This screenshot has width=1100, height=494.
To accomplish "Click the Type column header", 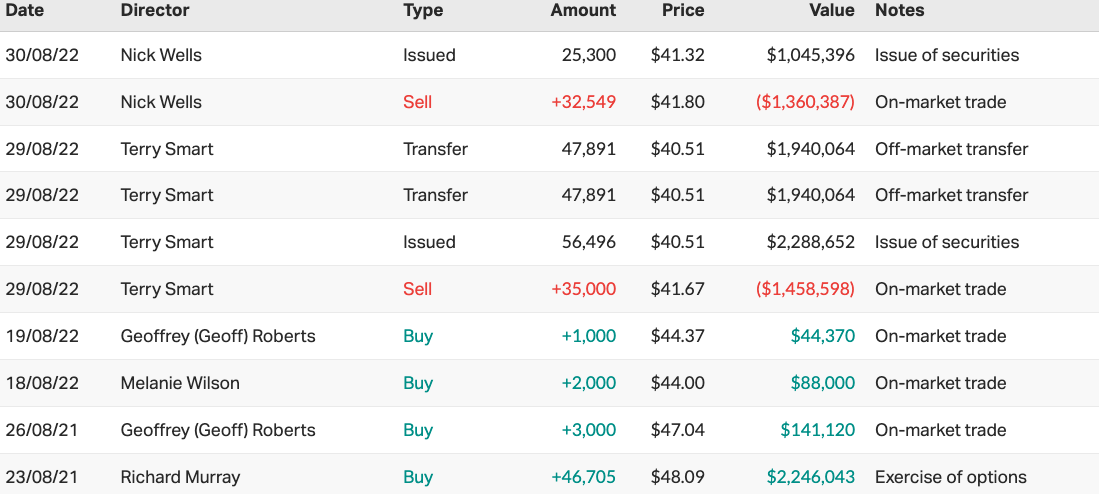I will click(x=424, y=10).
